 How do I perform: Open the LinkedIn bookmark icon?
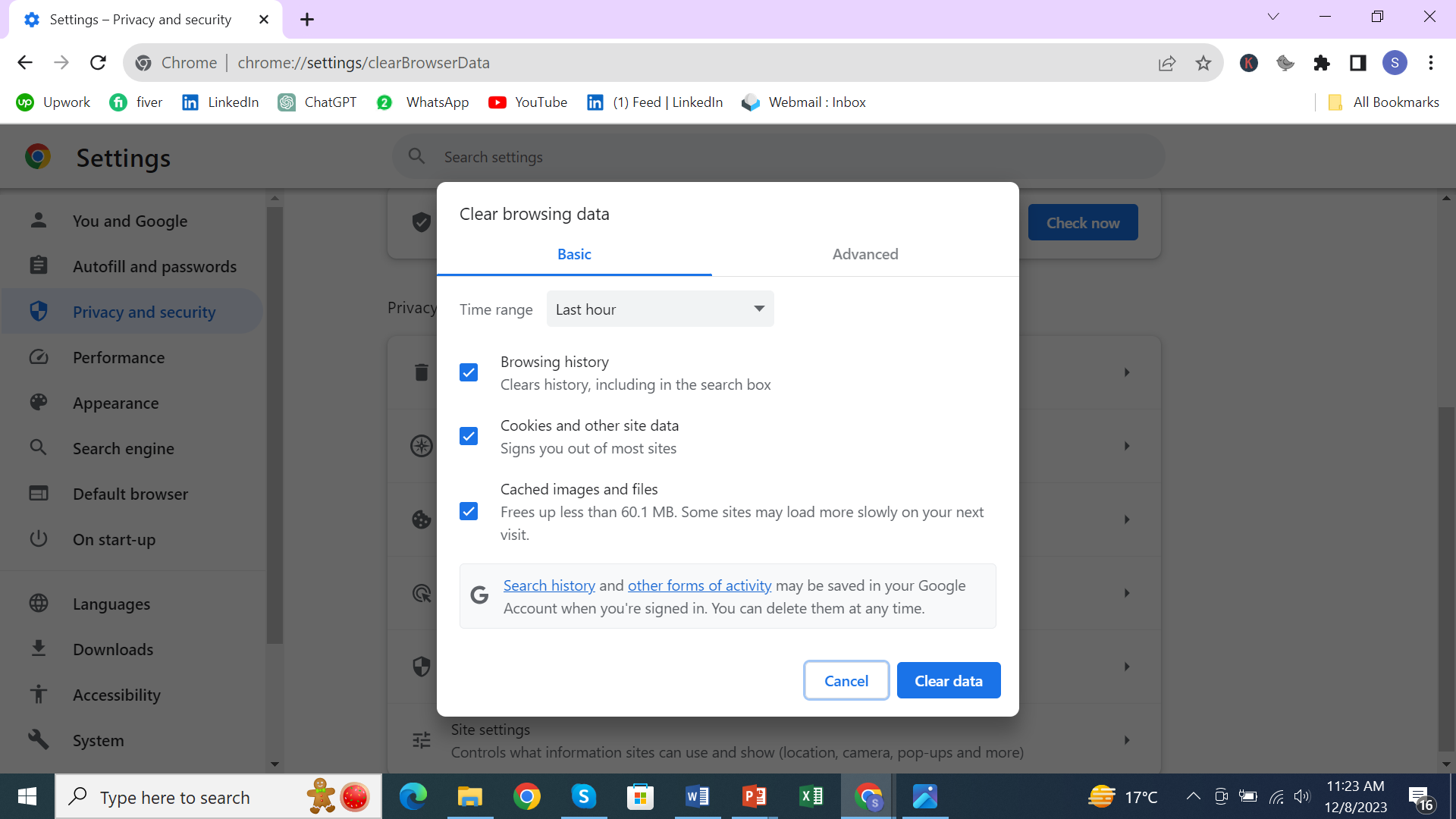pos(189,102)
